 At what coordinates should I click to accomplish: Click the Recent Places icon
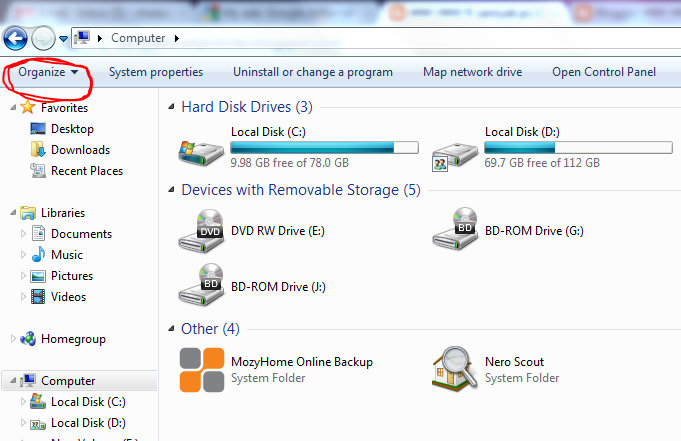[38, 170]
